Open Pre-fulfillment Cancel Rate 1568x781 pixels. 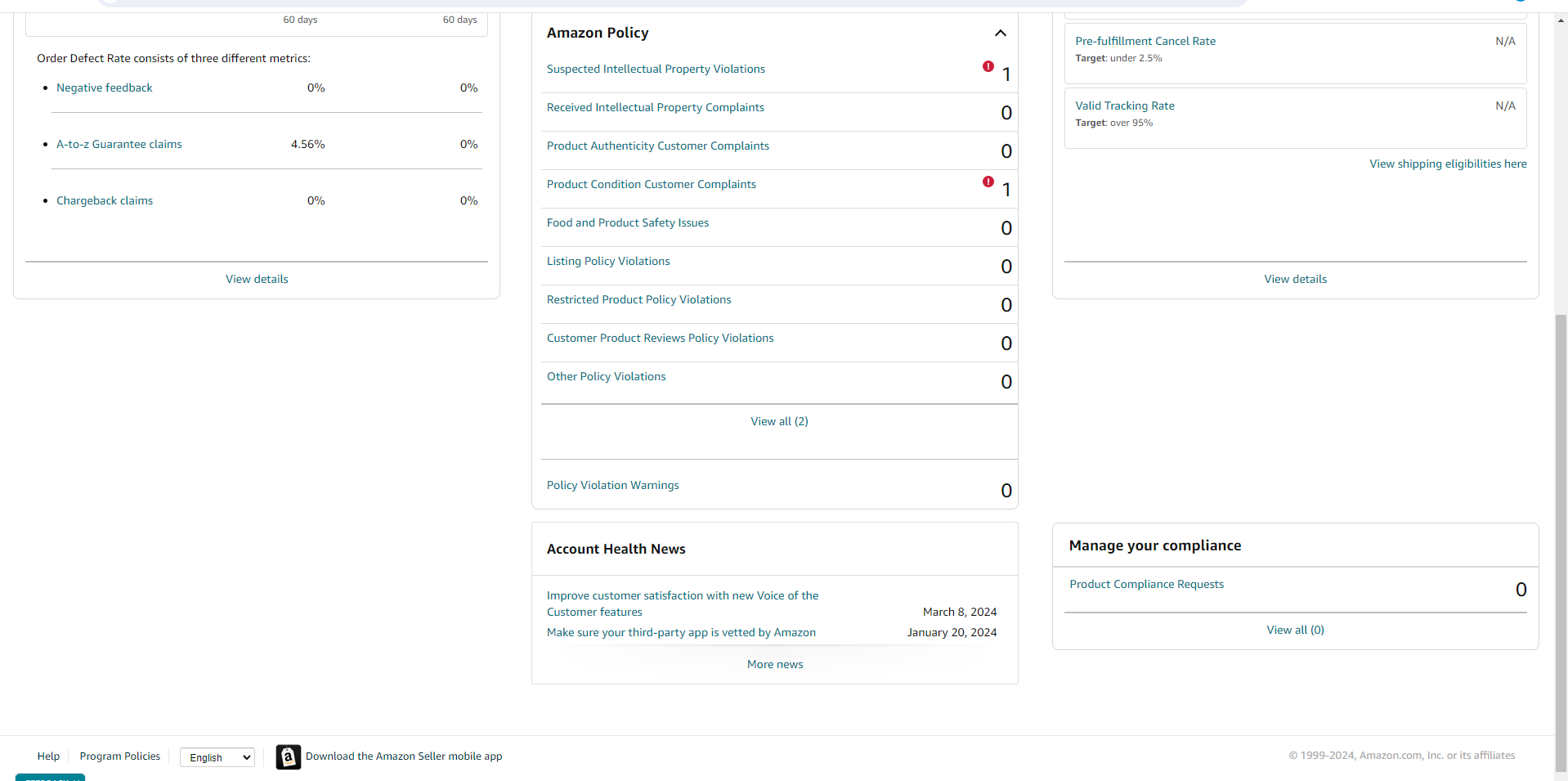[1145, 41]
